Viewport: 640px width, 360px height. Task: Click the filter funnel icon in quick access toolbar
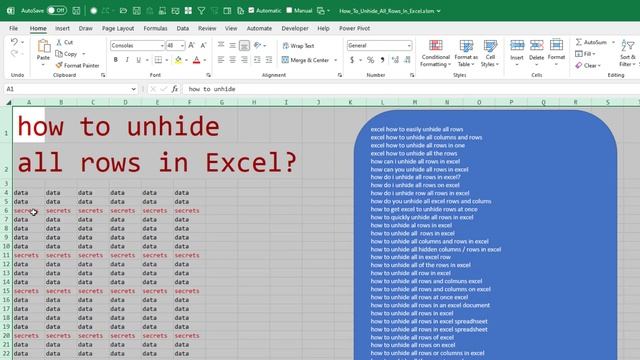[201, 11]
